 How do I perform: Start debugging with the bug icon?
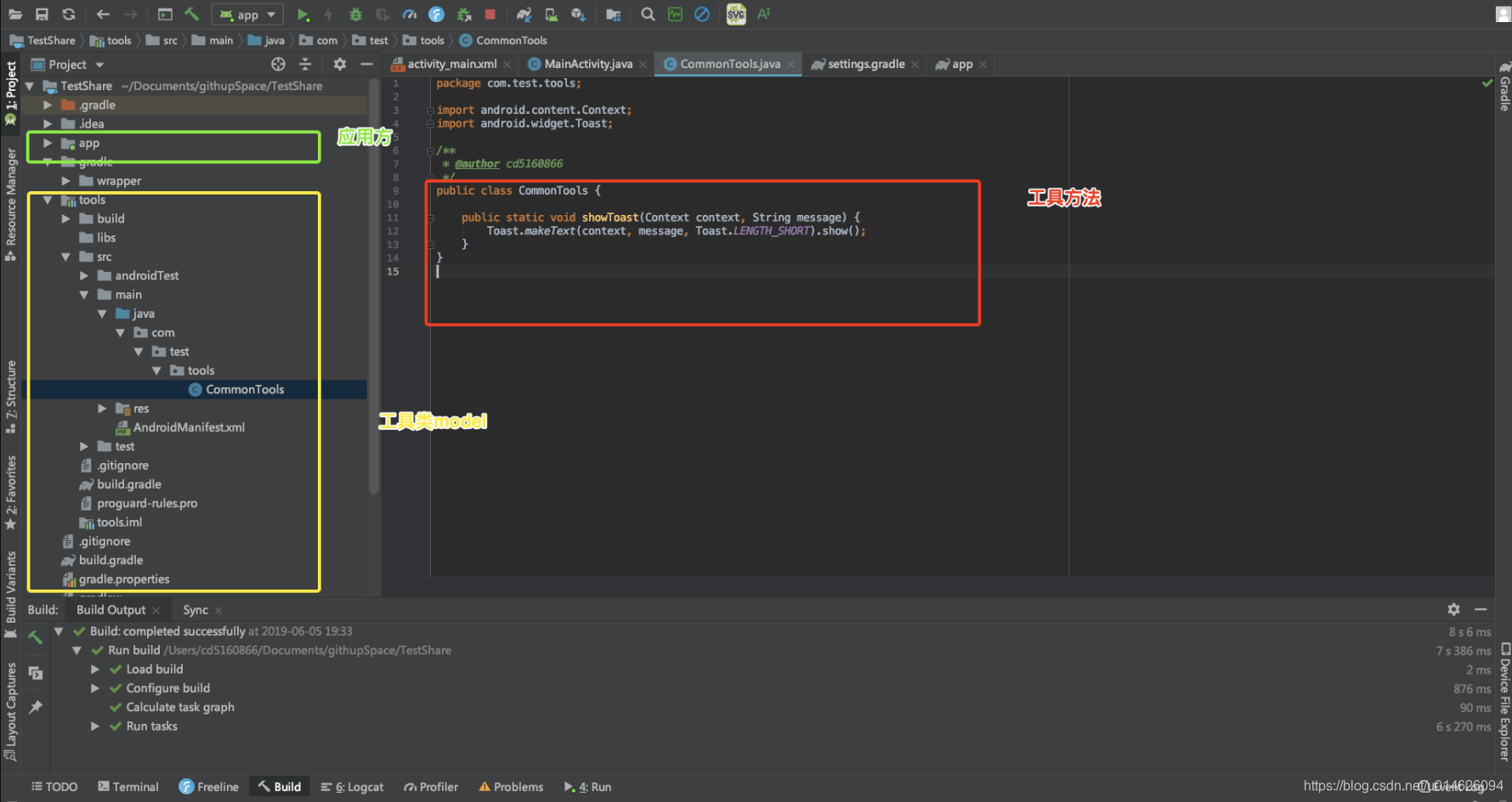[x=355, y=14]
